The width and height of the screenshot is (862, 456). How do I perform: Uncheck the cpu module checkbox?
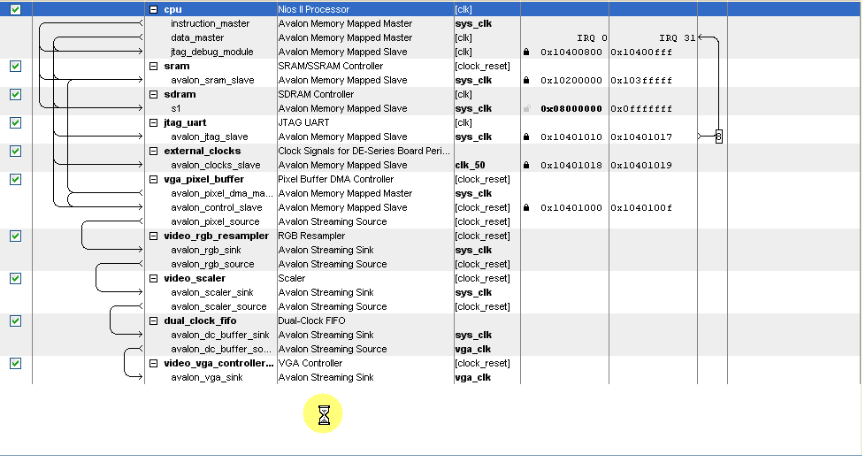15,9
